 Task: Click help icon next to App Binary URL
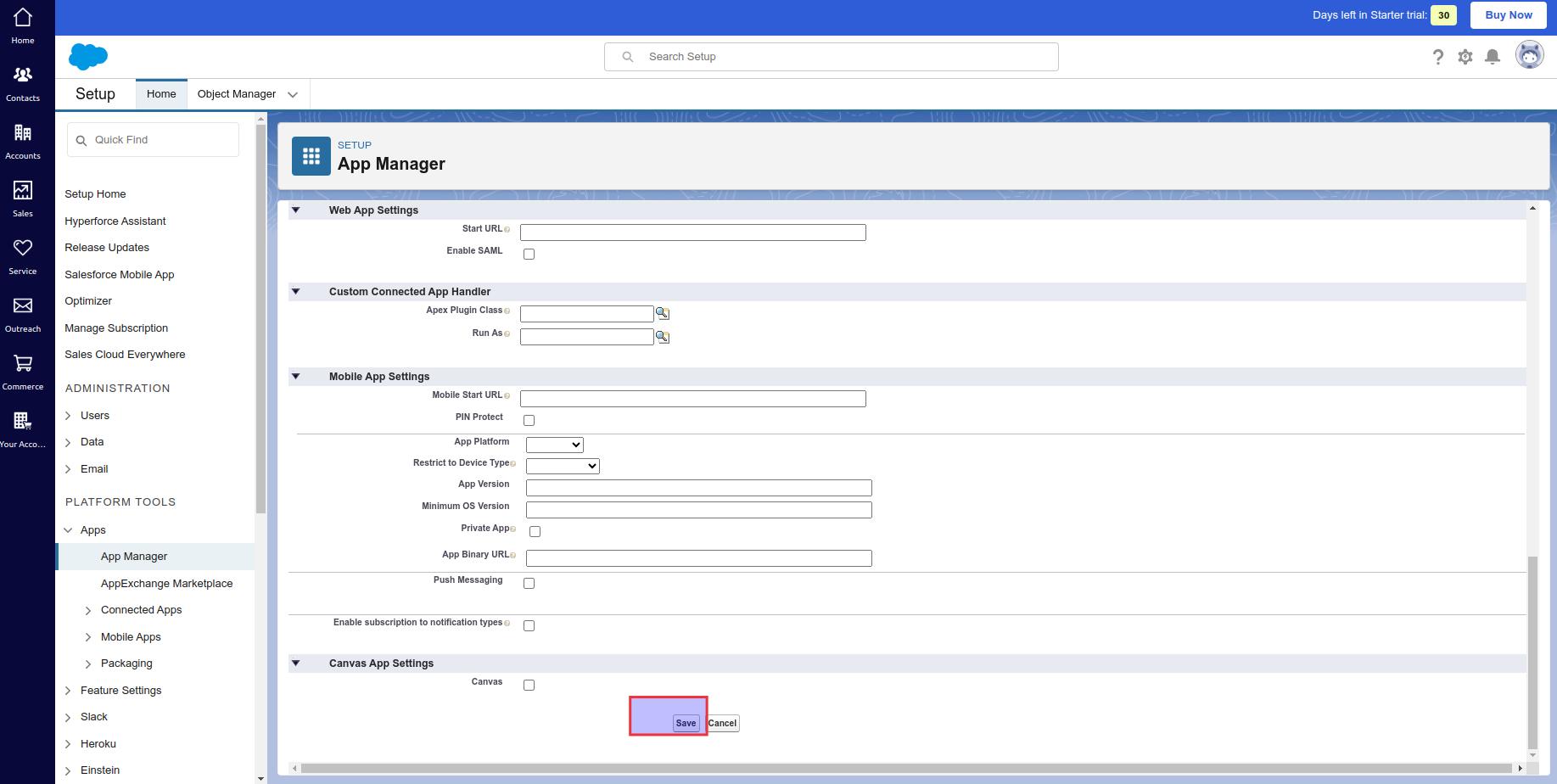point(513,556)
